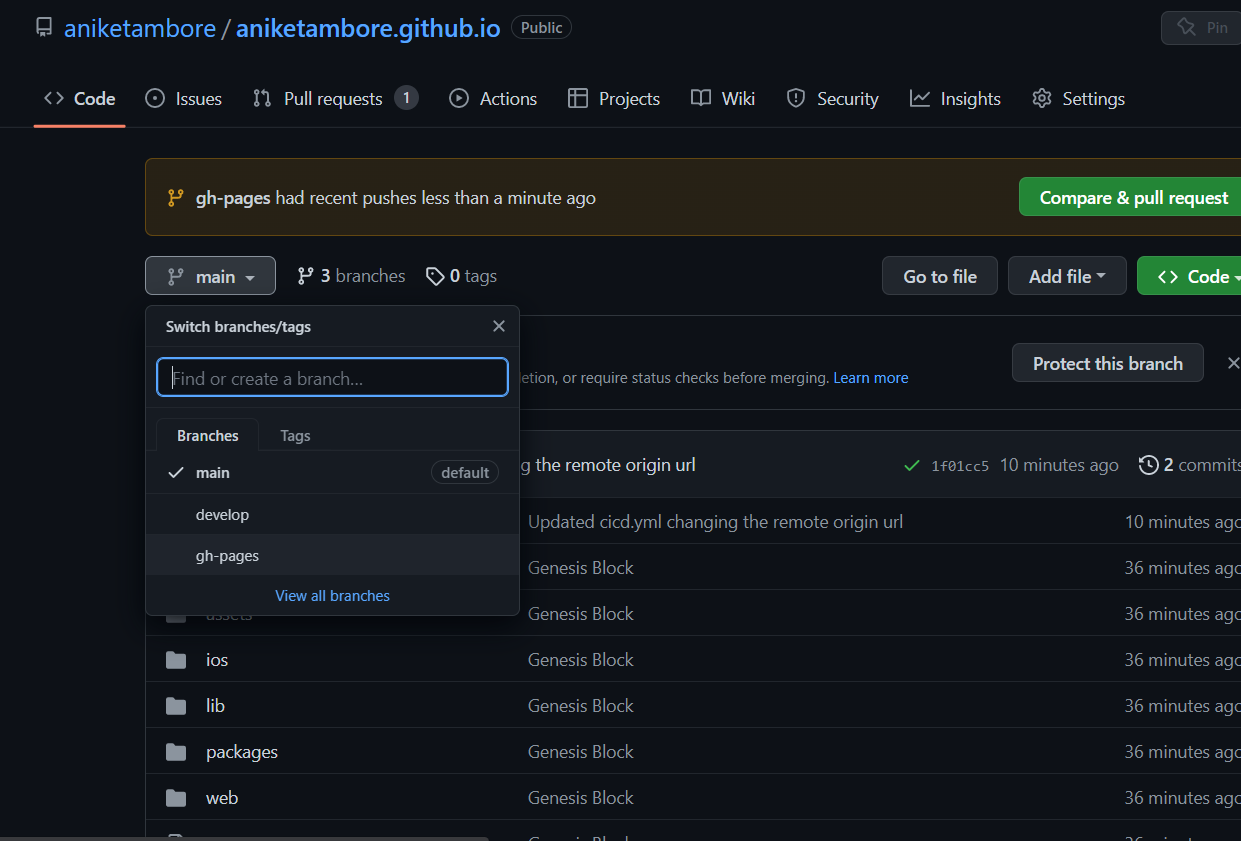This screenshot has height=841, width=1241.
Task: Click the web folder icon
Action: coord(176,798)
